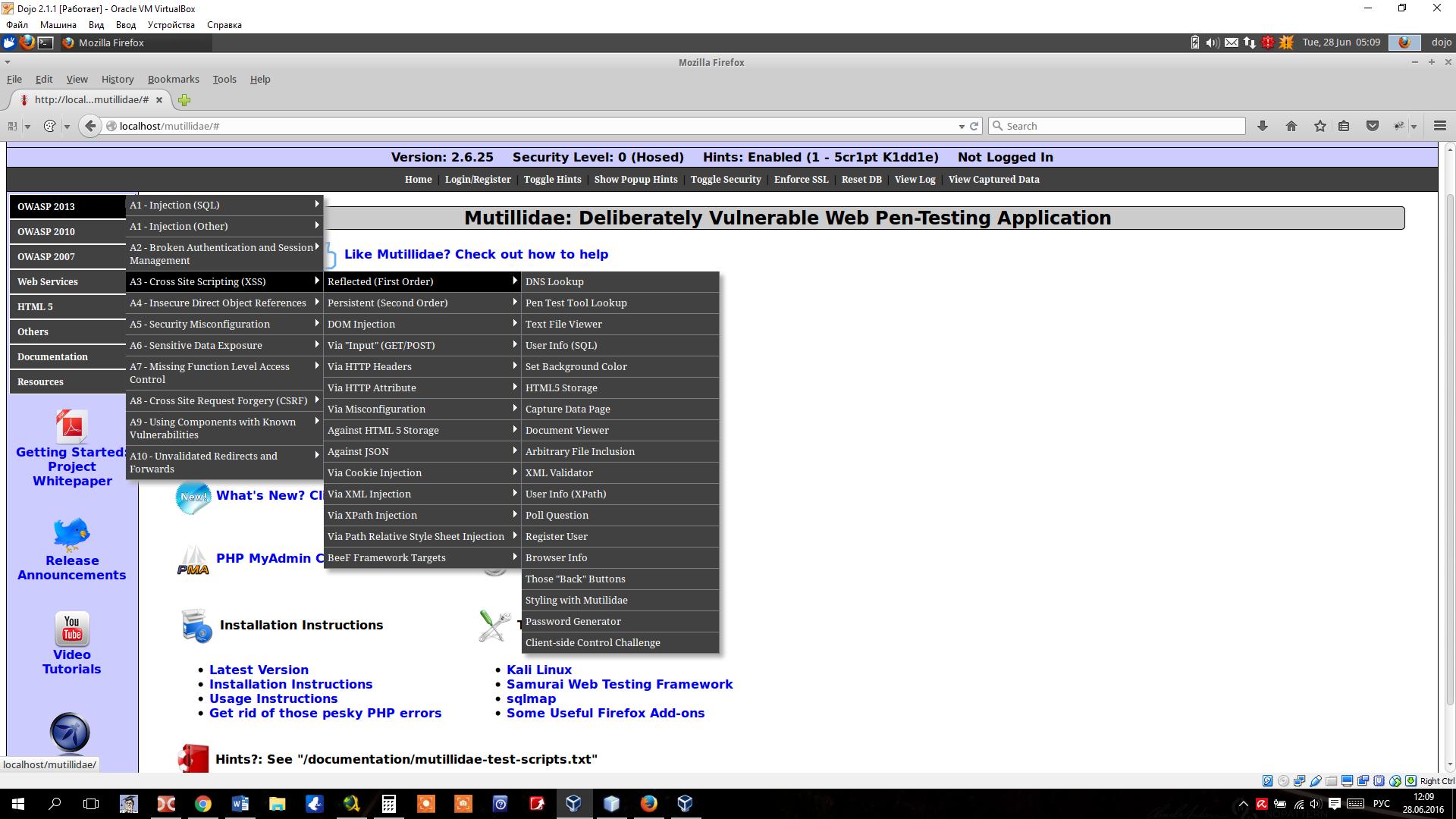The image size is (1456, 819).
Task: Click Twitter Release Announcements bird icon
Action: [72, 535]
